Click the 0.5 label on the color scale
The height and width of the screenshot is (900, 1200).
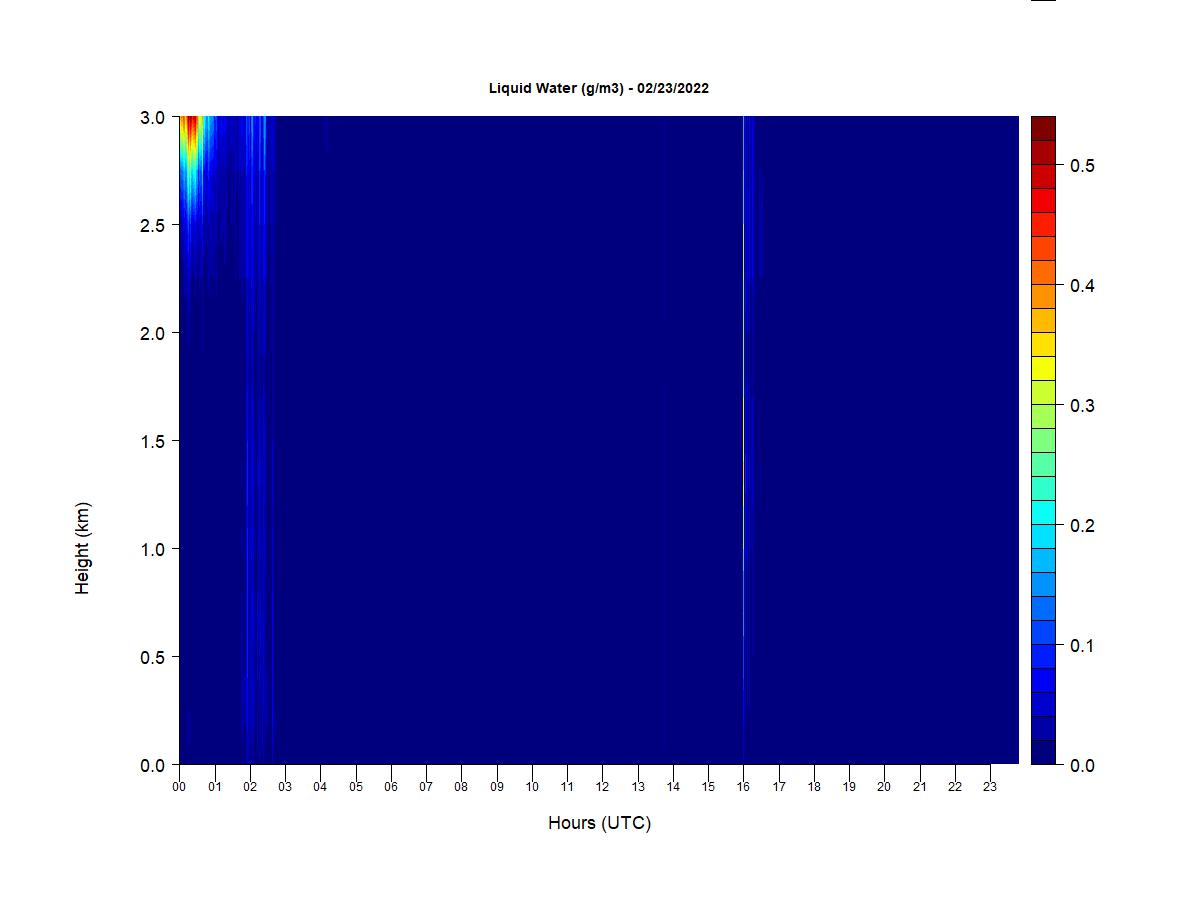(1082, 165)
